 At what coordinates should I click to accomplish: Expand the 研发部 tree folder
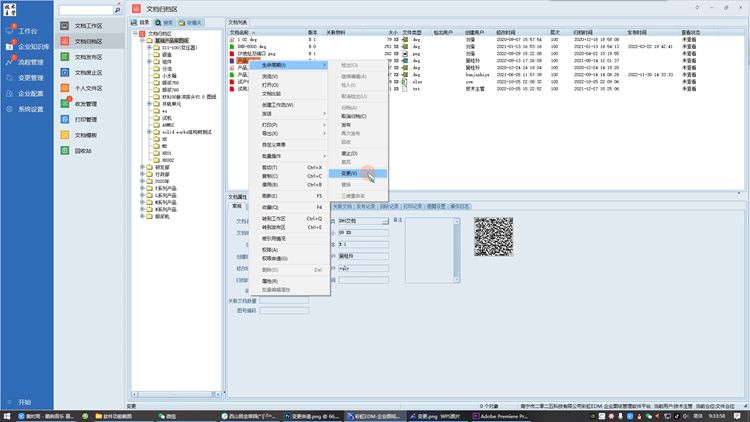143,166
